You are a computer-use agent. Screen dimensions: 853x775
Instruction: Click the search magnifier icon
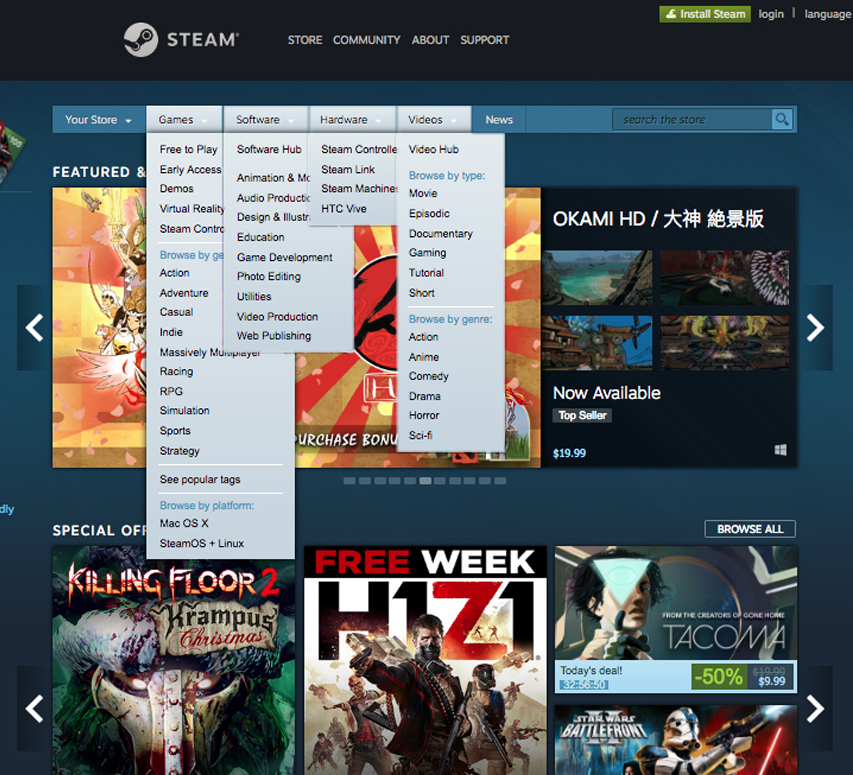782,119
